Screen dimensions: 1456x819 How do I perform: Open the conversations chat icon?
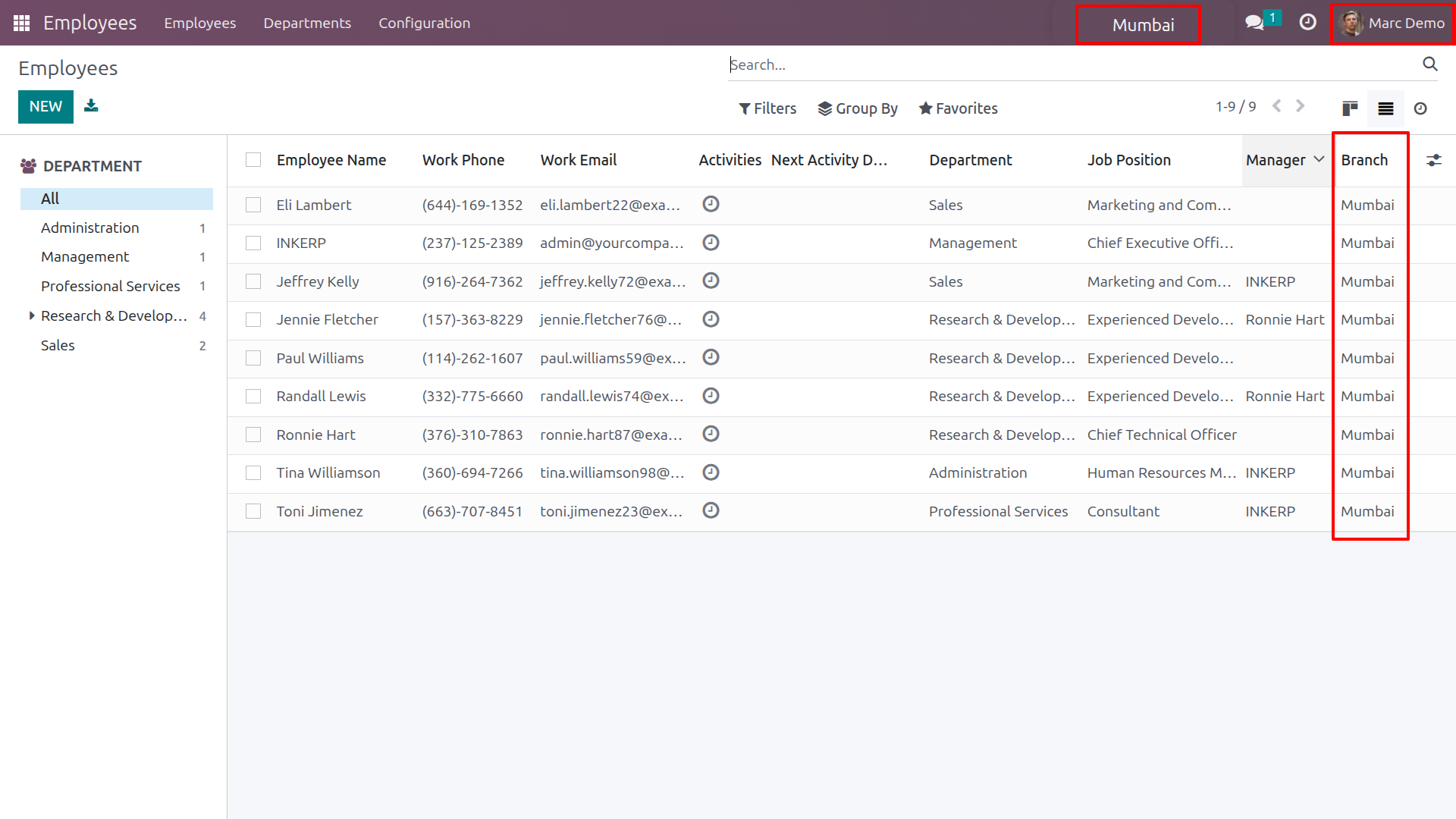click(x=1254, y=23)
